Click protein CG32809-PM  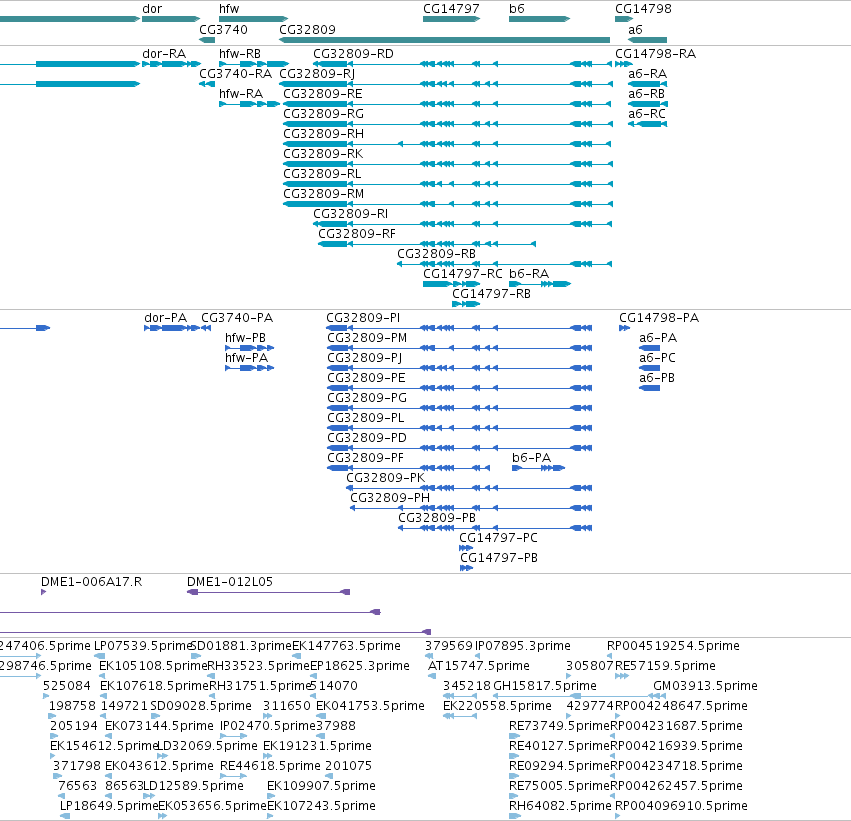tap(367, 338)
